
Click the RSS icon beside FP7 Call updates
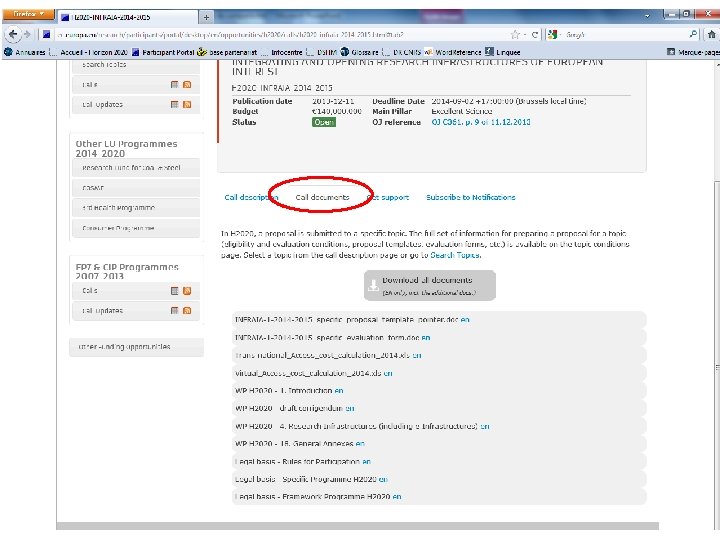pos(187,310)
